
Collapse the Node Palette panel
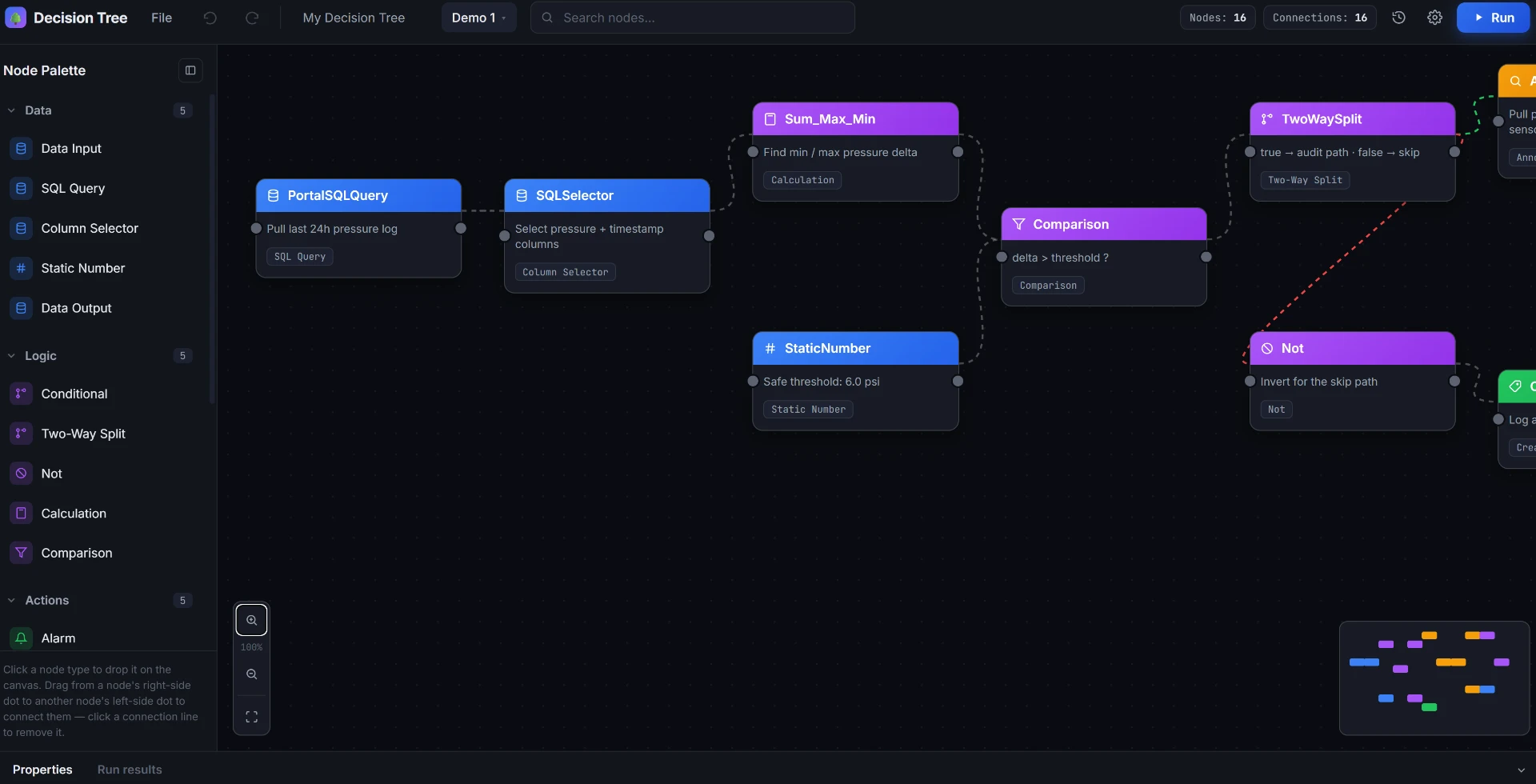coord(190,70)
